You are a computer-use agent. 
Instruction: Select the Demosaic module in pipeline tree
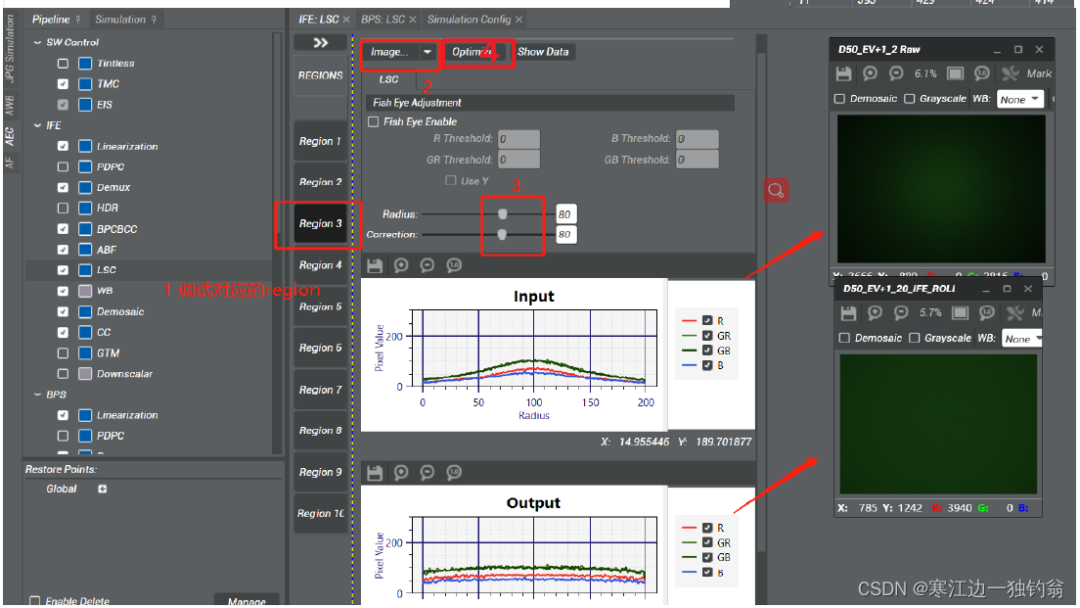pos(121,312)
